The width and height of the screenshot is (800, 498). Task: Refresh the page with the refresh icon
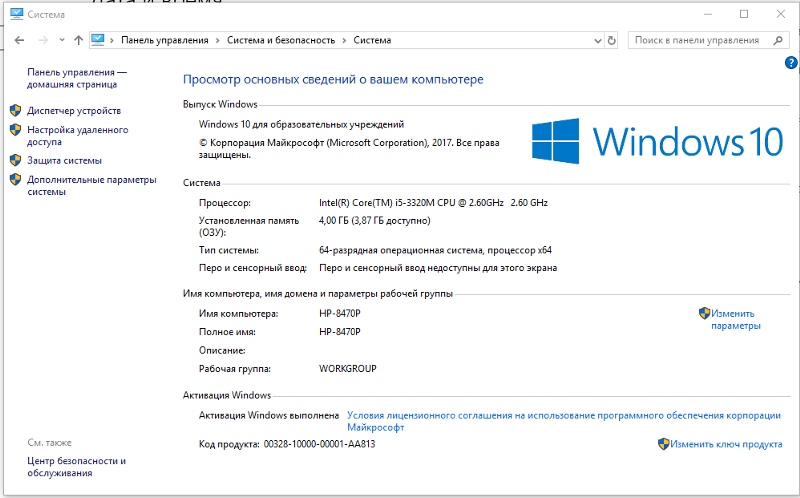[x=611, y=40]
